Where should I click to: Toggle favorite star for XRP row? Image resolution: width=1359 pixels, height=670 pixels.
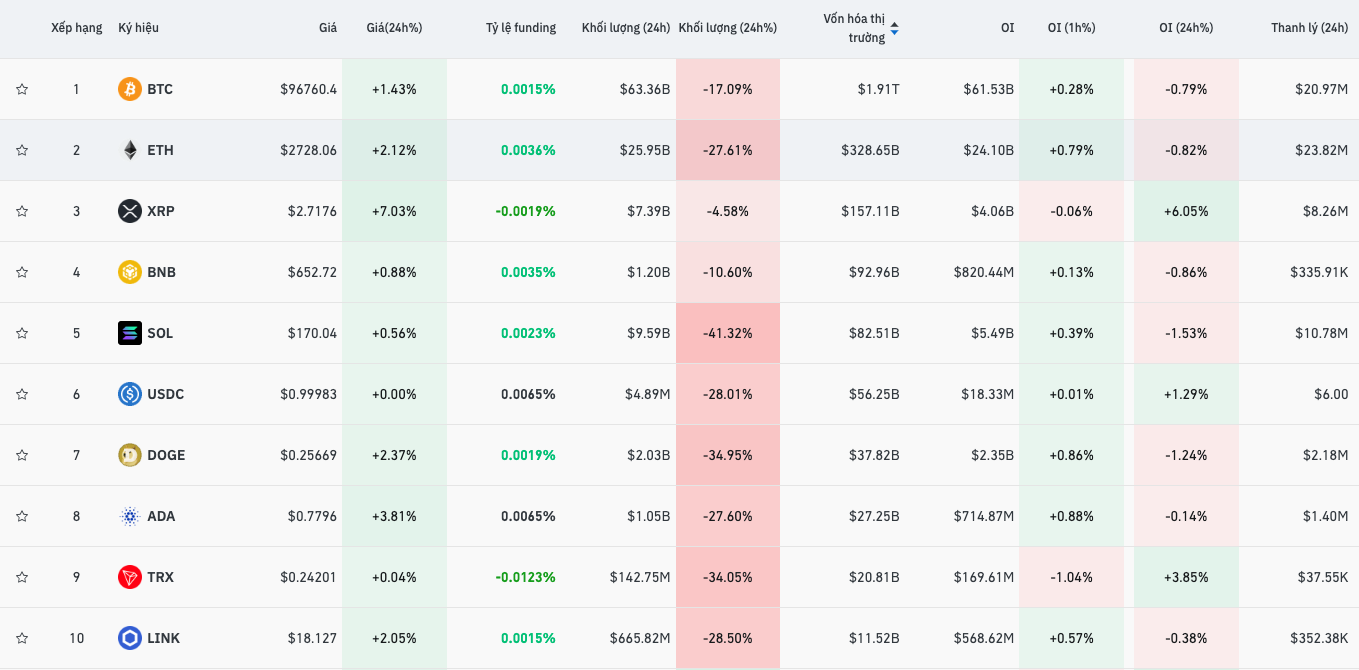point(22,211)
